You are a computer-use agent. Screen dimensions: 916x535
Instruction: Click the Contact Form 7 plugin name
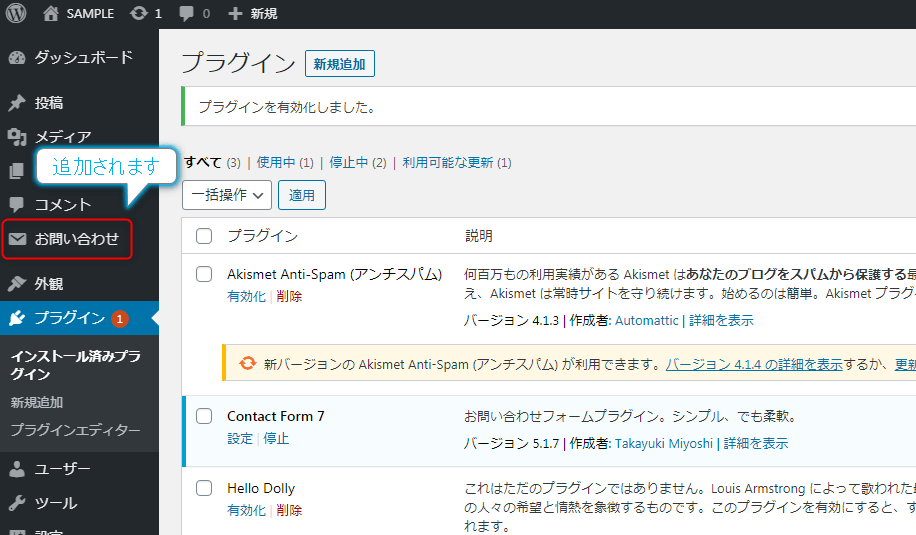(x=276, y=416)
